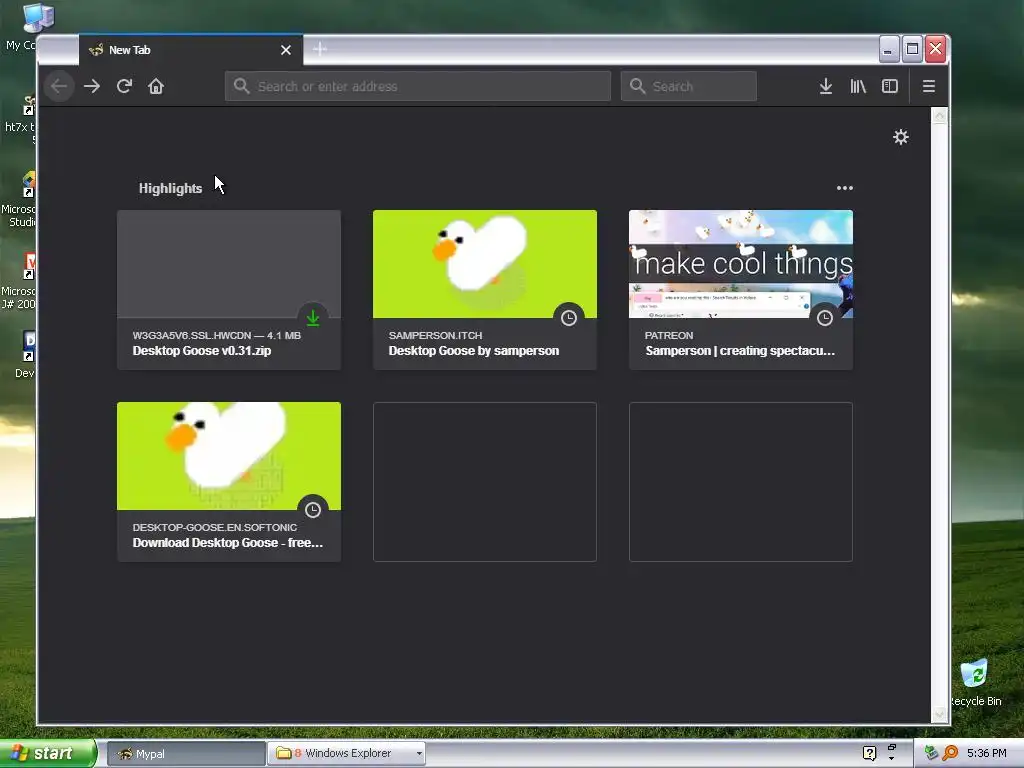Open the Library bookshelf icon
Image resolution: width=1024 pixels, height=768 pixels.
tap(857, 86)
